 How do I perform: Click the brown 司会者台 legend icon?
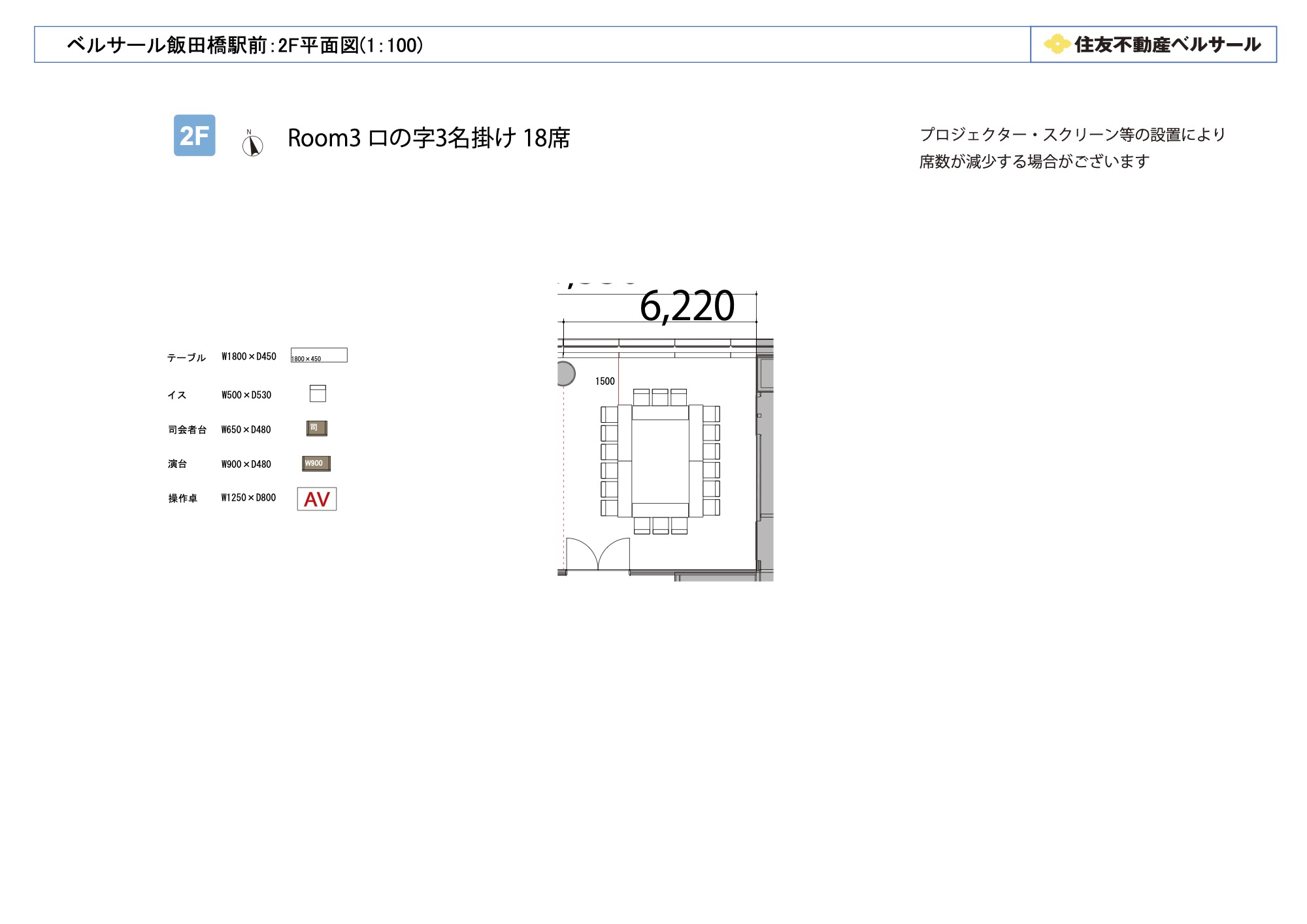coord(317,428)
